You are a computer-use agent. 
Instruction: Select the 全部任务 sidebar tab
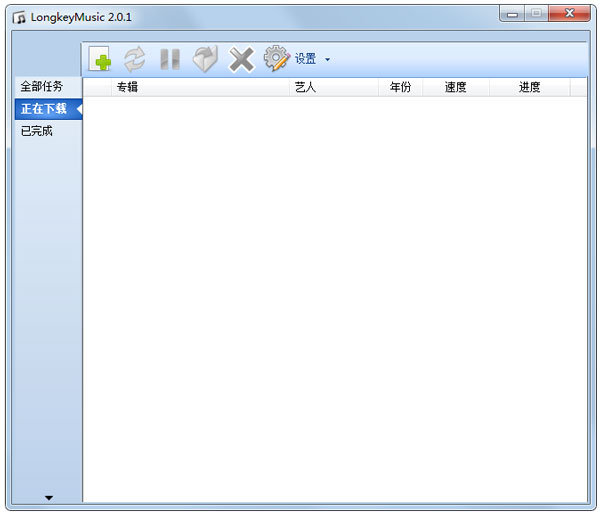tap(48, 86)
